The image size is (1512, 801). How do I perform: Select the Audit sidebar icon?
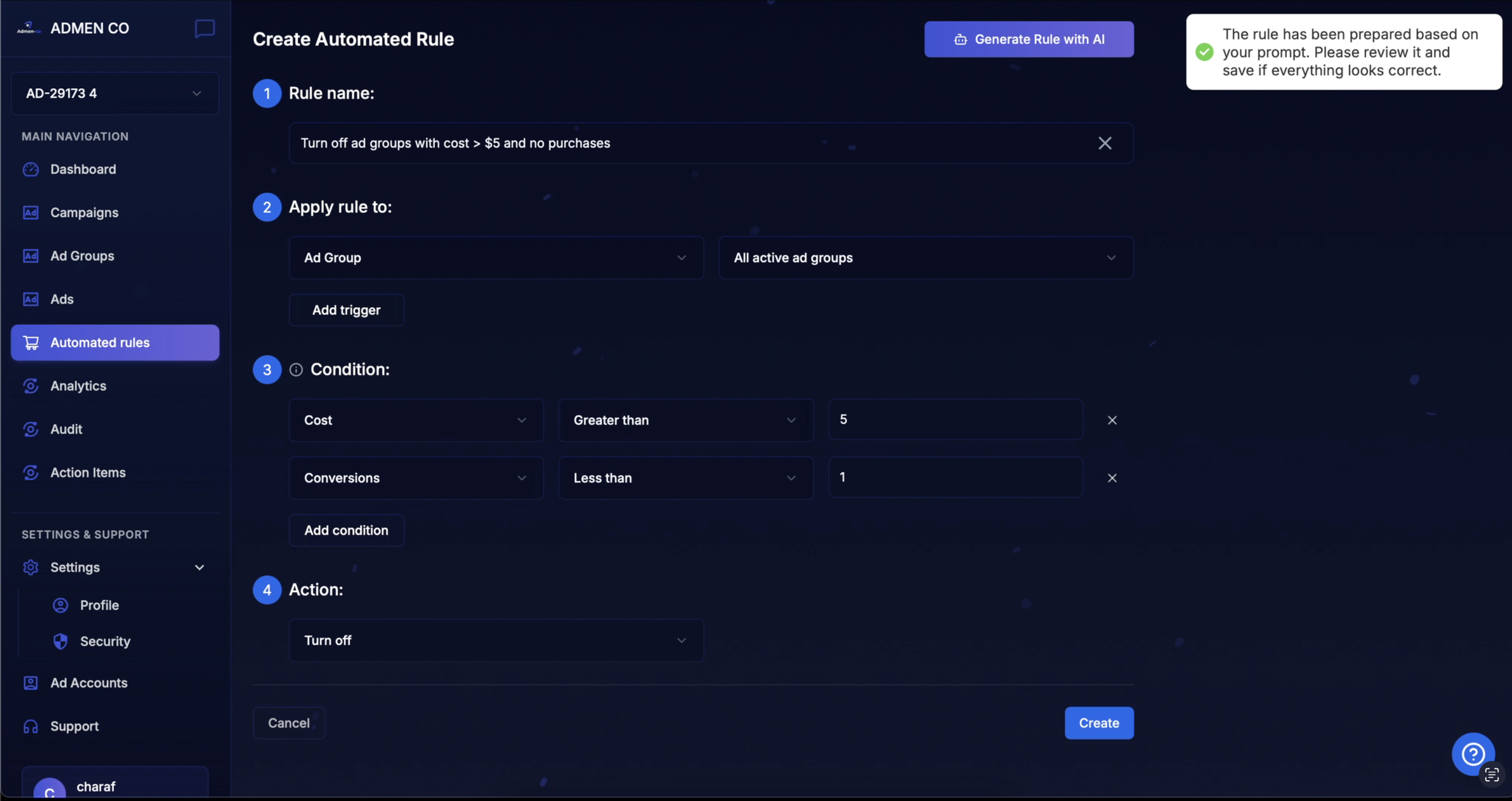[x=31, y=429]
